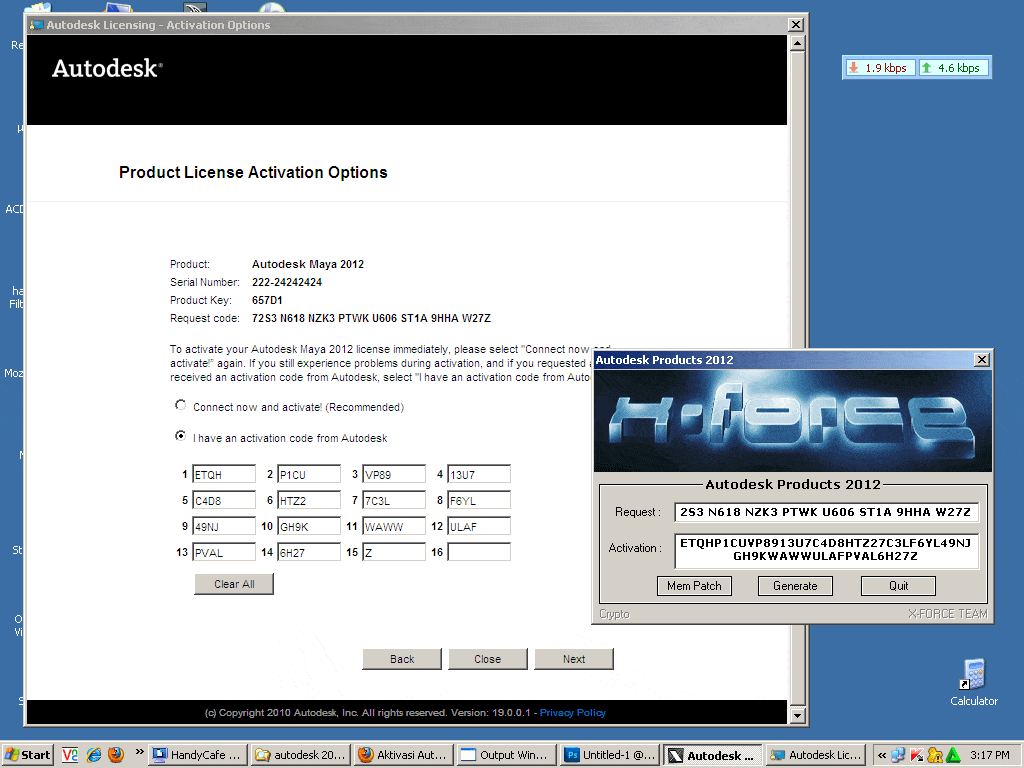Open the Privacy Policy link
Screen dimensions: 1024x768
572,712
